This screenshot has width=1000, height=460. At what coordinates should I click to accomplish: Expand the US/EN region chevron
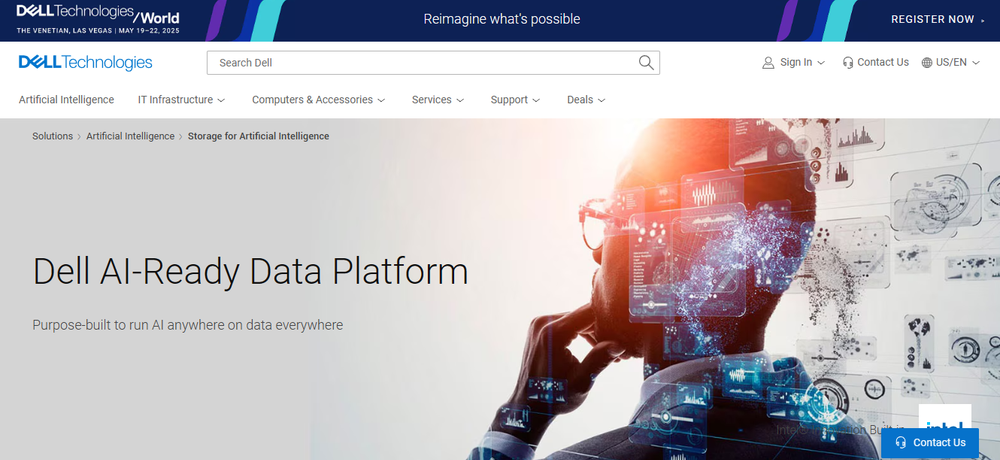coord(975,63)
